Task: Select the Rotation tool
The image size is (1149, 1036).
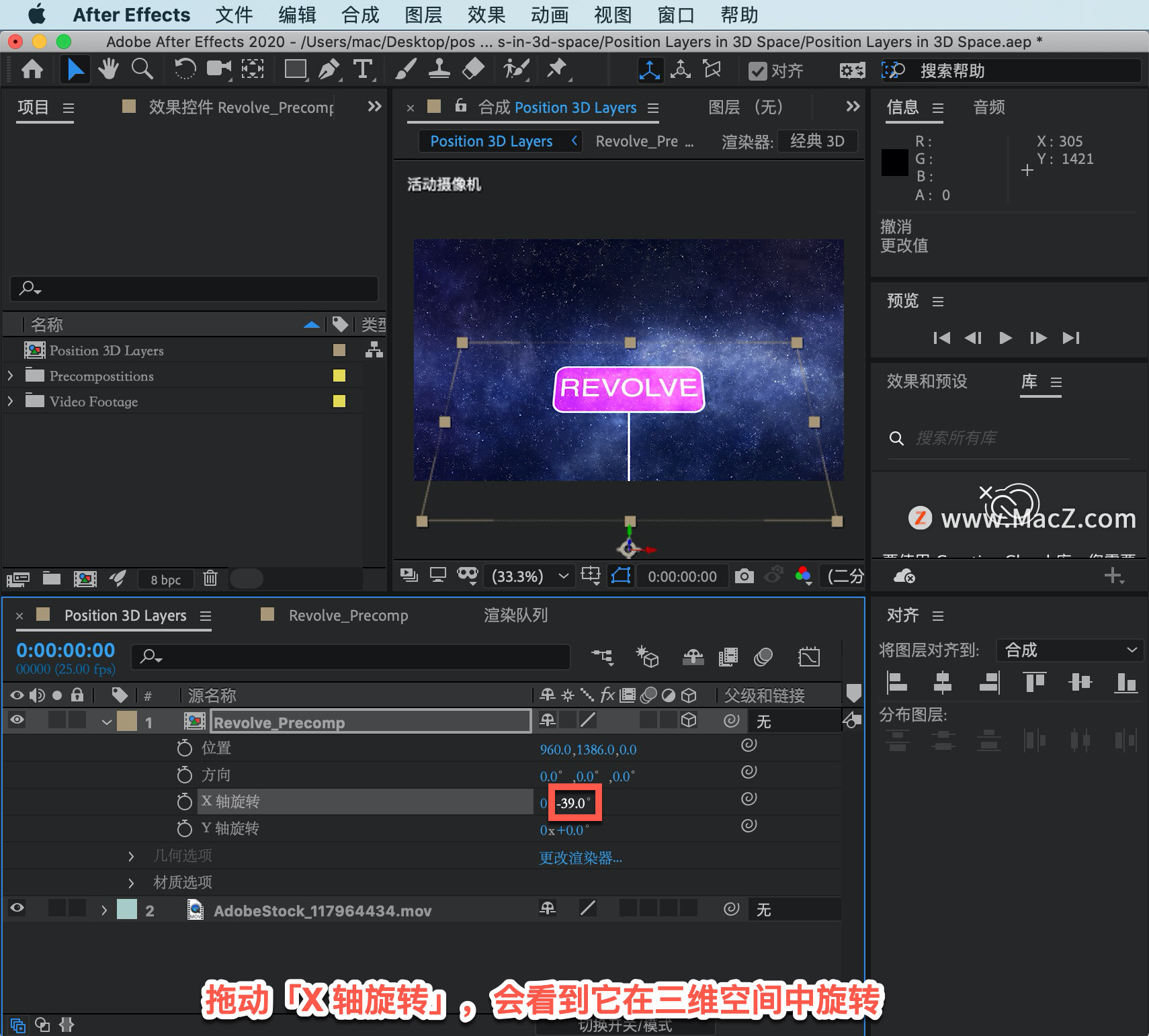Action: tap(185, 69)
